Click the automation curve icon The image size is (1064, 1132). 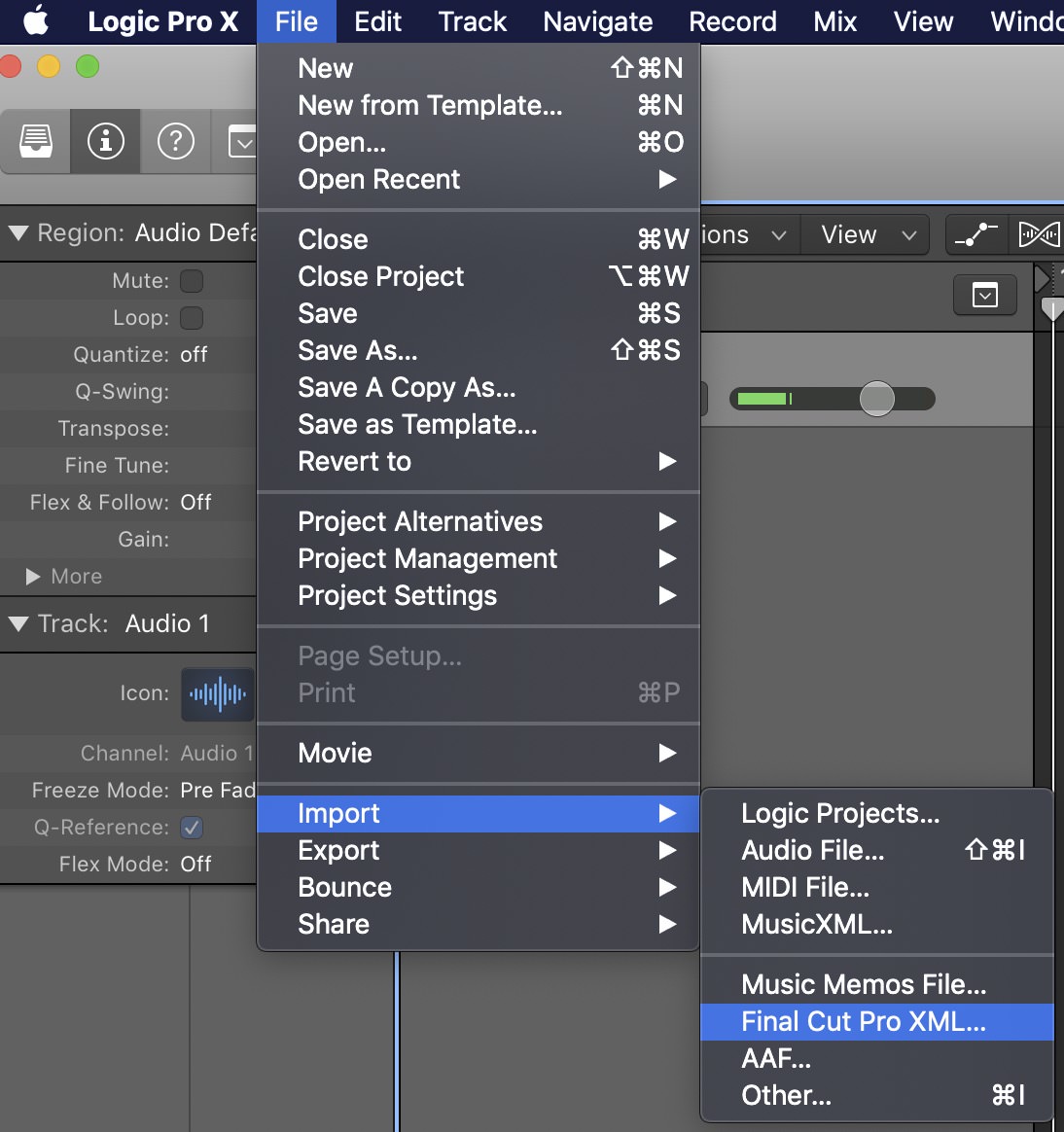[976, 234]
